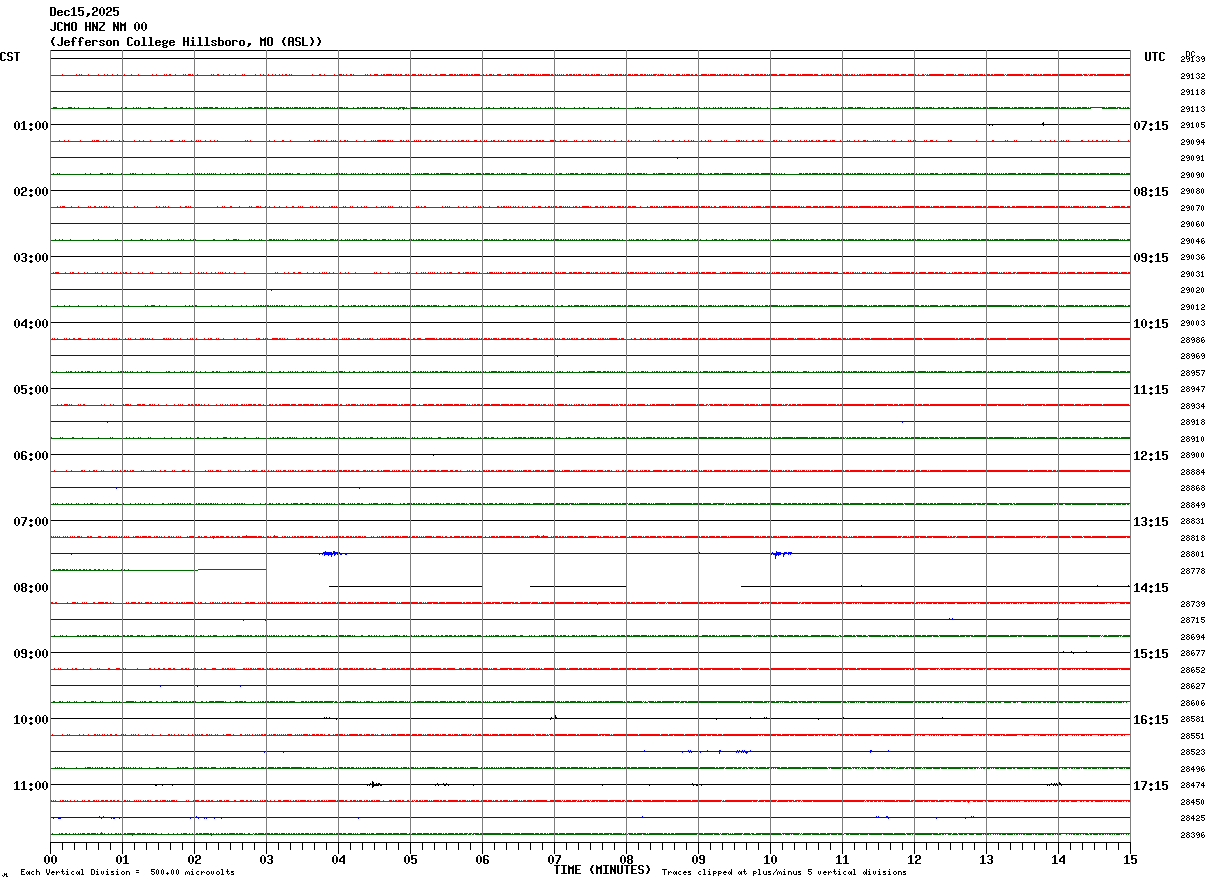The image size is (1210, 886).
Task: Click the "14:15" UTC time label
Action: click(x=1151, y=587)
